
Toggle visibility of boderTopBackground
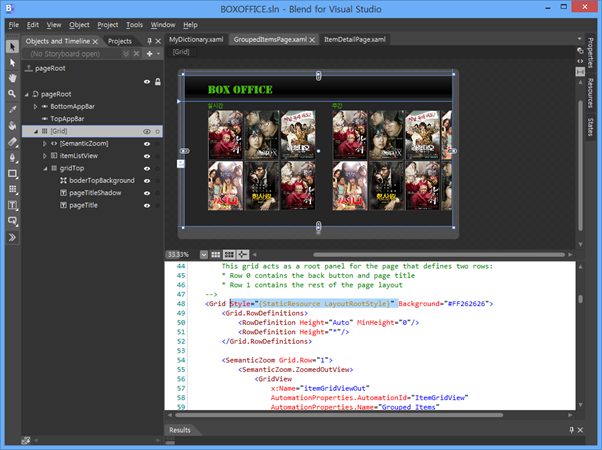pos(146,180)
